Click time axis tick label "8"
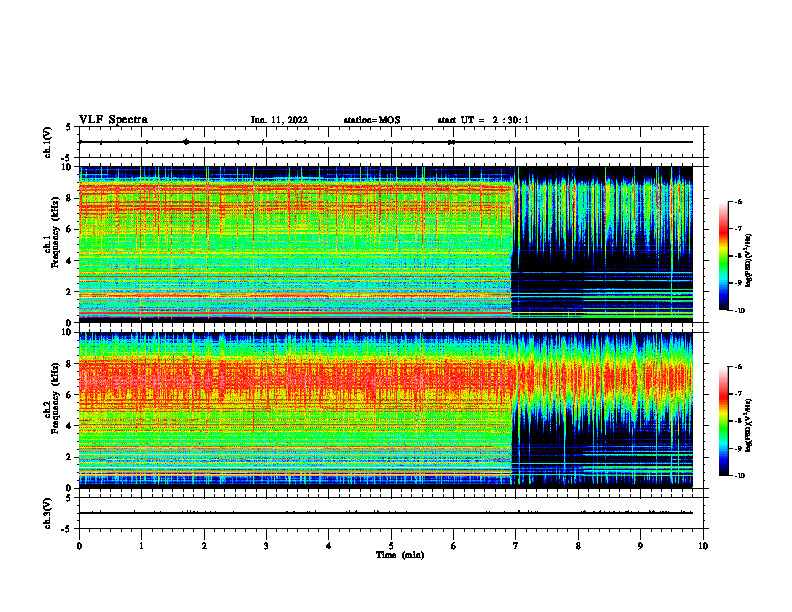The width and height of the screenshot is (792, 612). [578, 546]
